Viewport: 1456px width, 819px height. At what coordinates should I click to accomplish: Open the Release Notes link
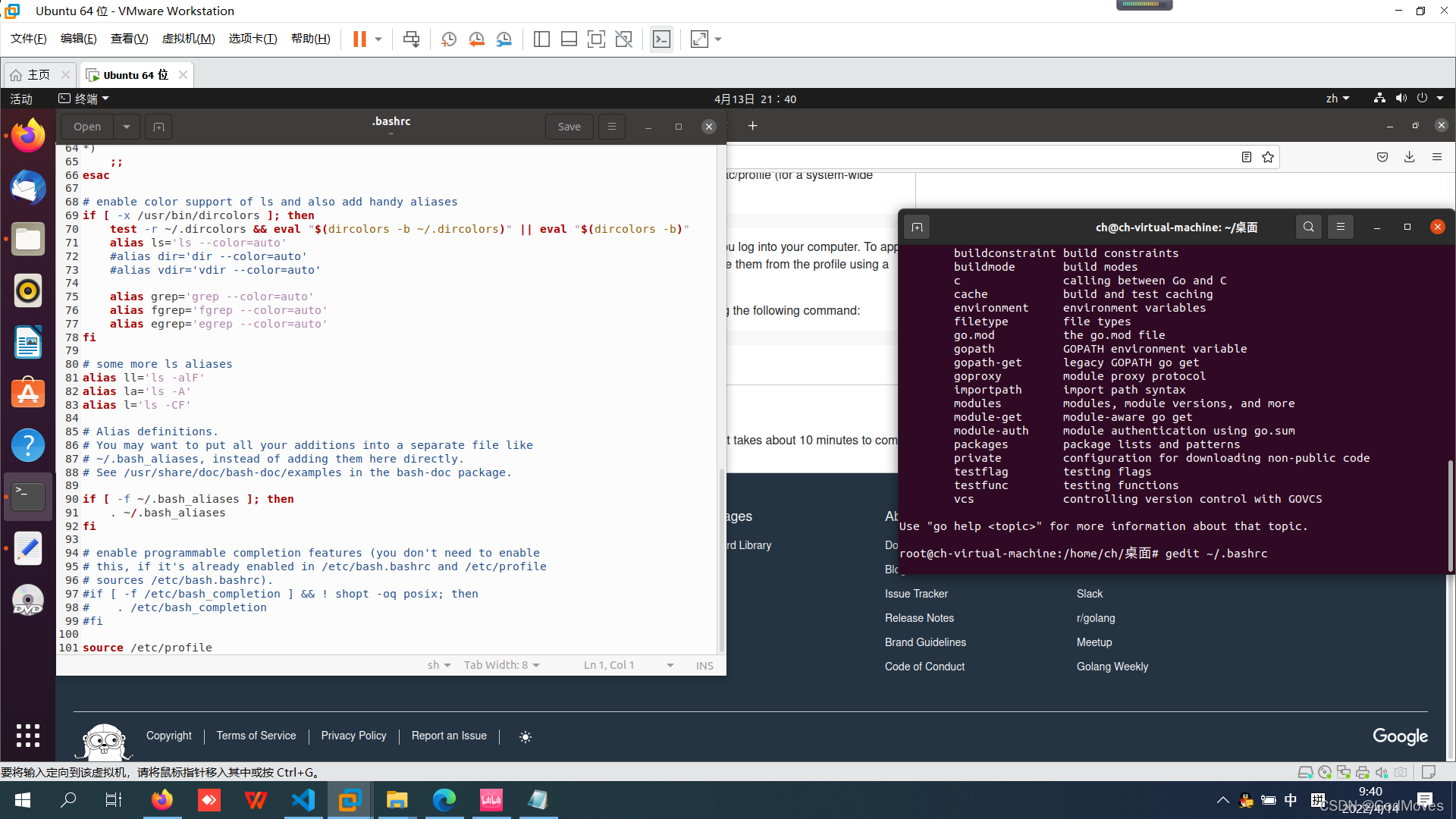(x=919, y=618)
